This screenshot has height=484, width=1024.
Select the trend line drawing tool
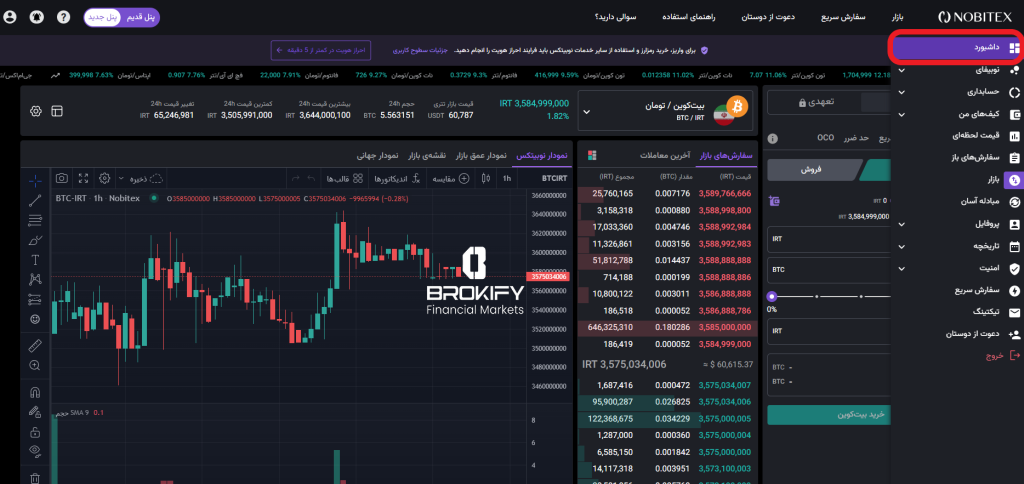click(35, 200)
